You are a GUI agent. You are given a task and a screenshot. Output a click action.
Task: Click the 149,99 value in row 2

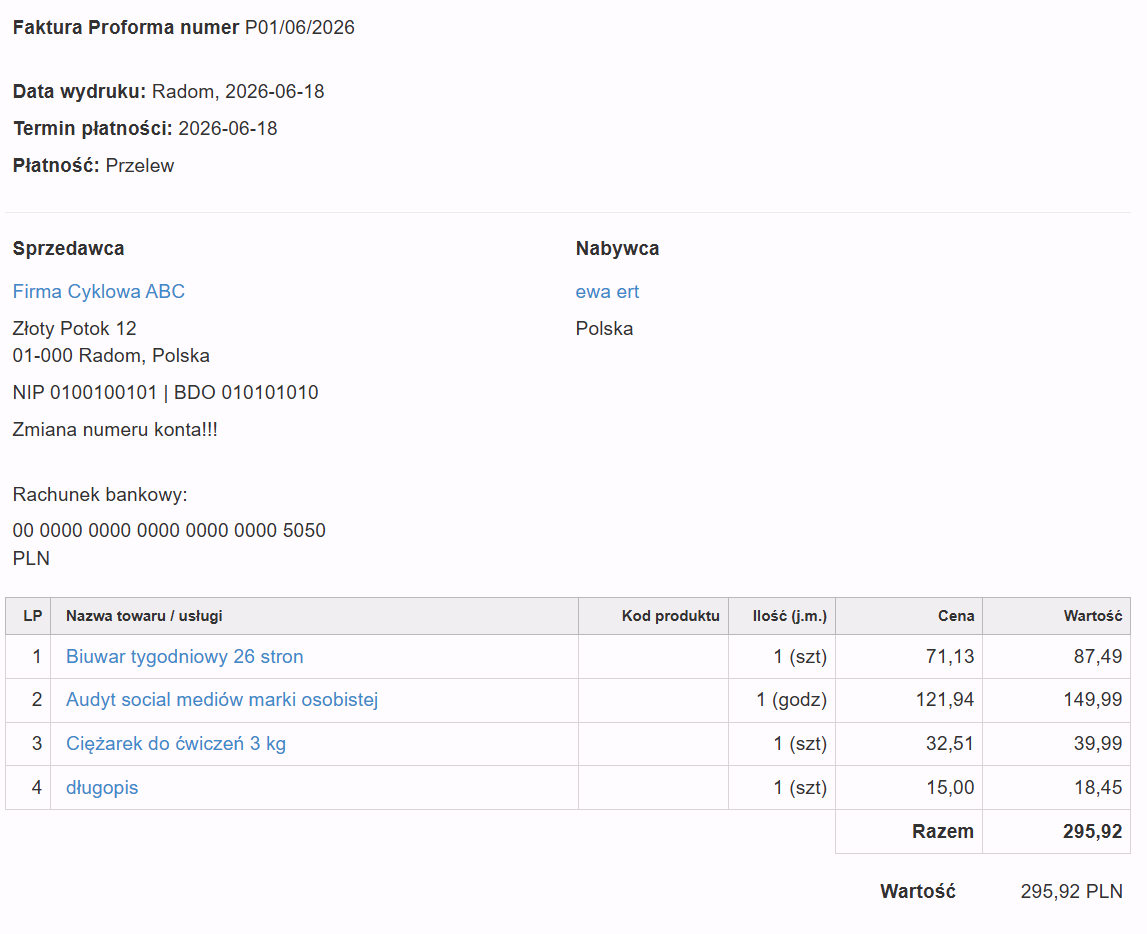click(1092, 700)
